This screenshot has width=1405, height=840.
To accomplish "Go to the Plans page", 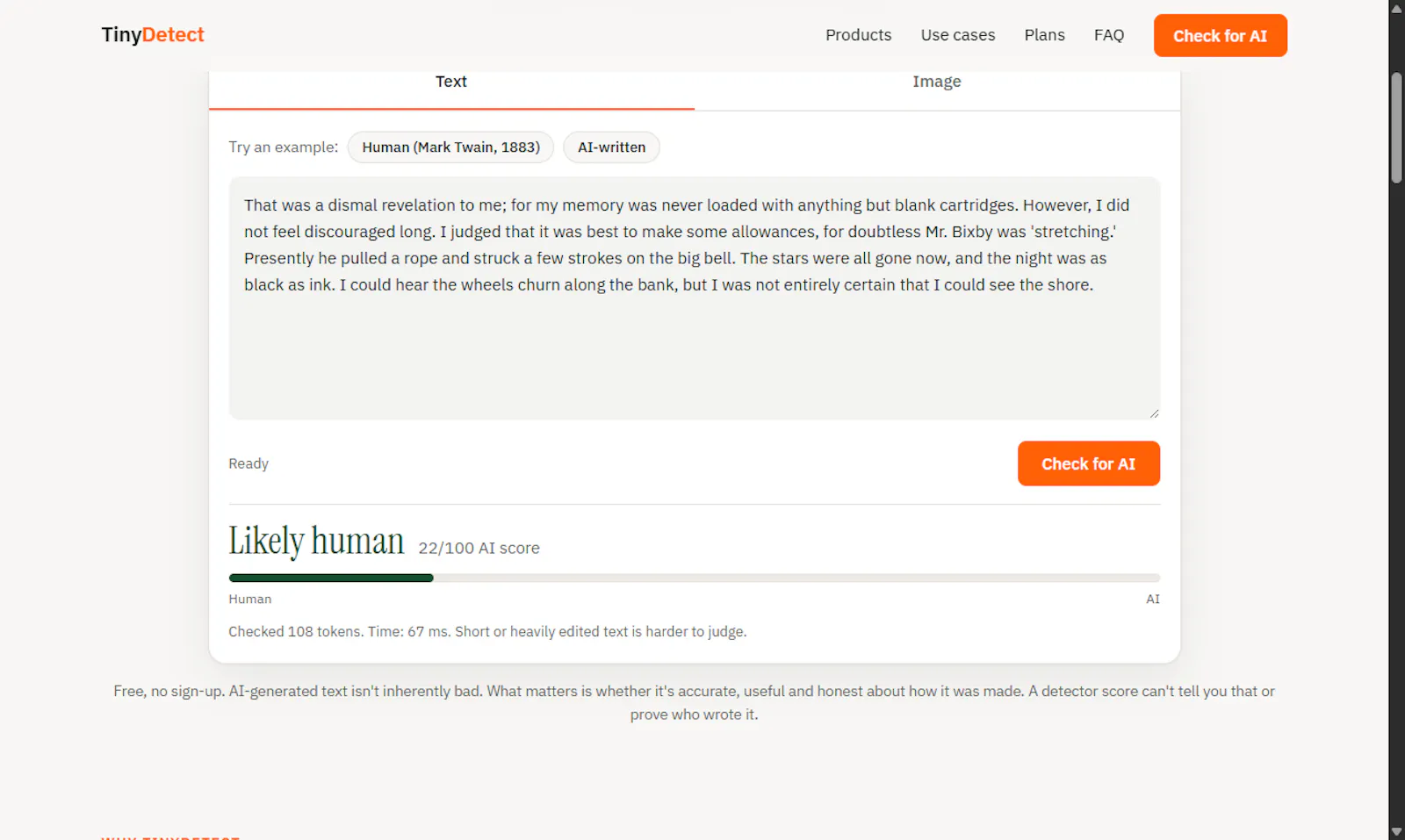I will (x=1044, y=35).
